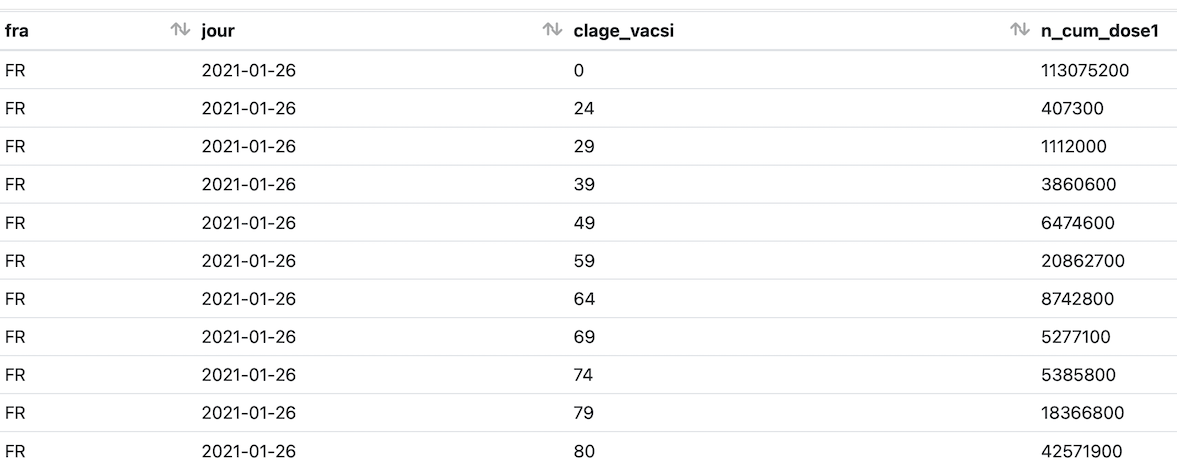Select the cell showing 407300

[x=1072, y=108]
